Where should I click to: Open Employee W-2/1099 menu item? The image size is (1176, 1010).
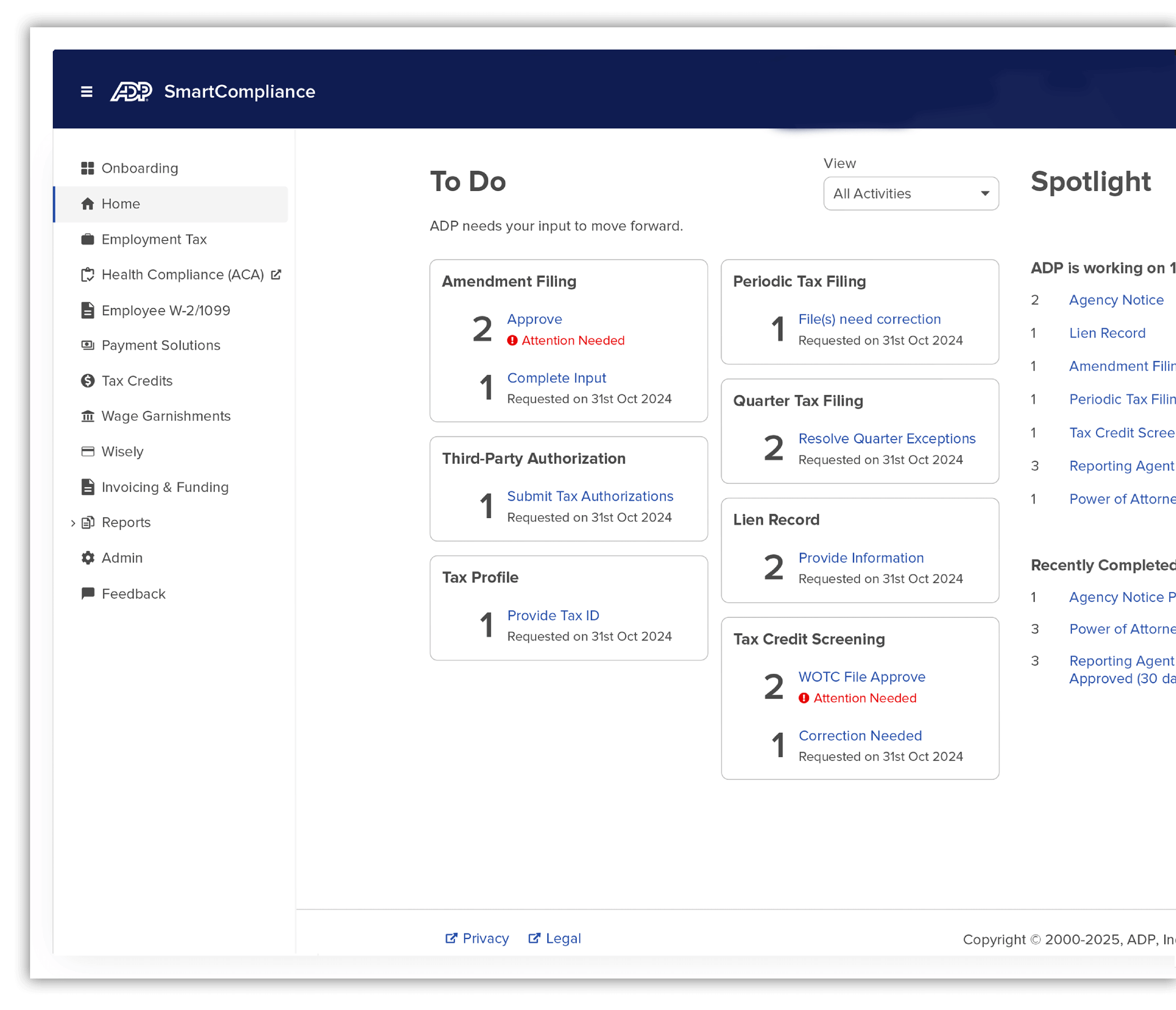(x=165, y=311)
